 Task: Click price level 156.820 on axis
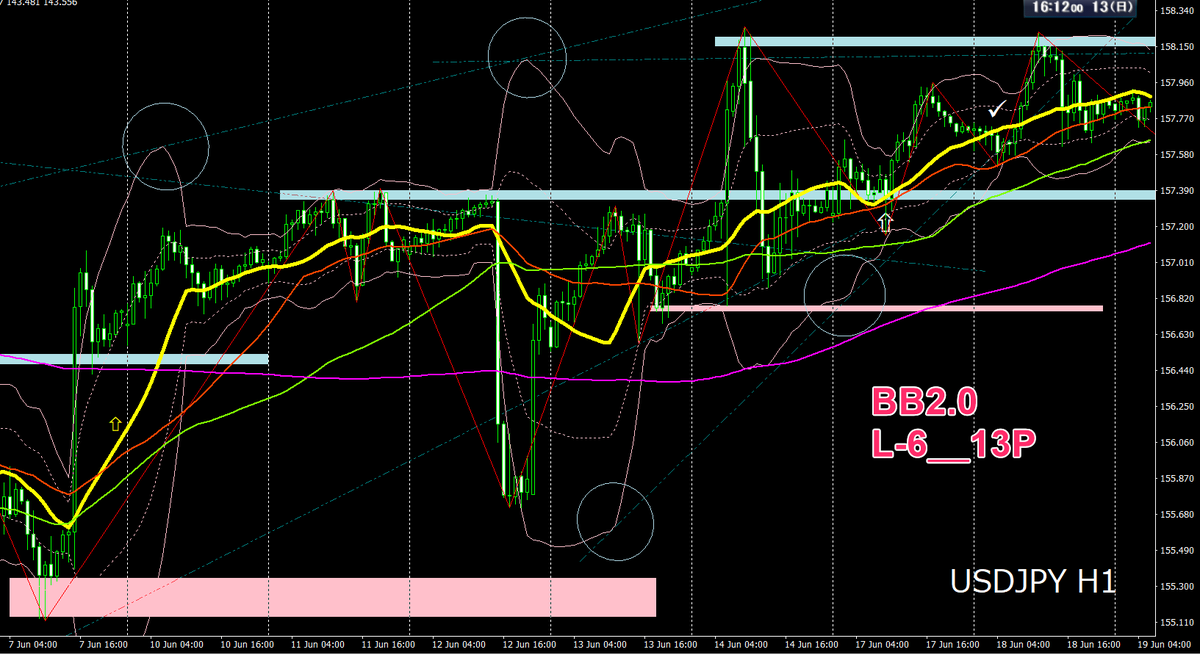pos(1178,299)
